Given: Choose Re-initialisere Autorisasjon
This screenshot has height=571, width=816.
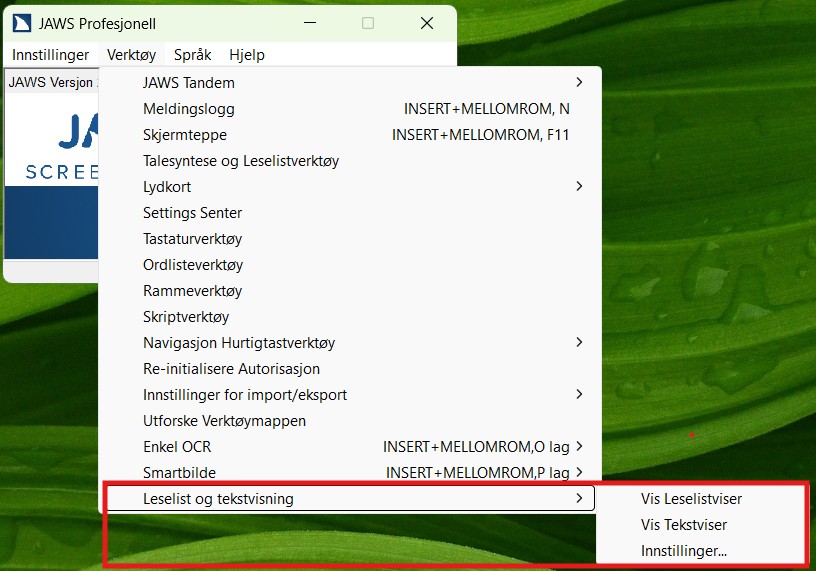Looking at the screenshot, I should [350, 369].
